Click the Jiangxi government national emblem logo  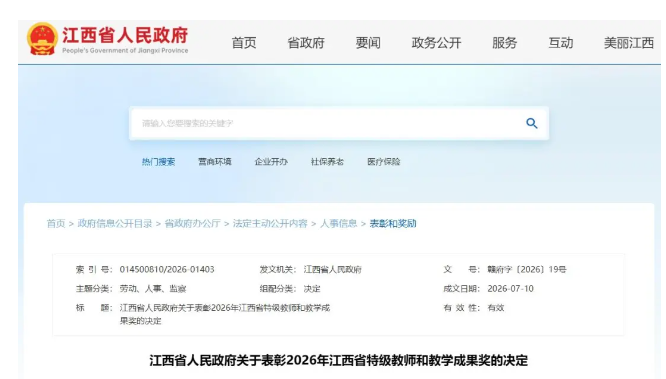click(x=42, y=39)
